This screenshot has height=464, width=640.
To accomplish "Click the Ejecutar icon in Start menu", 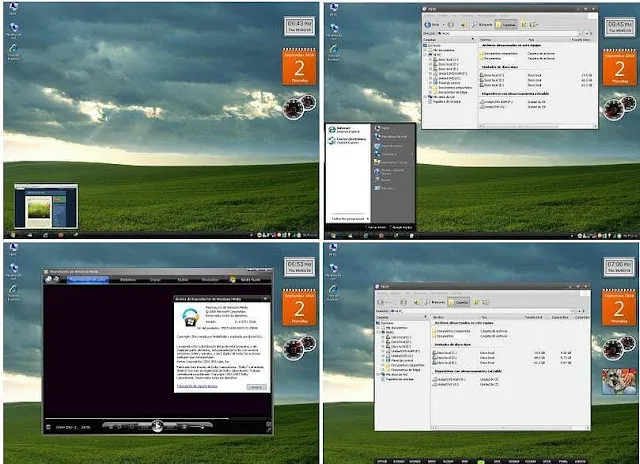I will (x=378, y=188).
